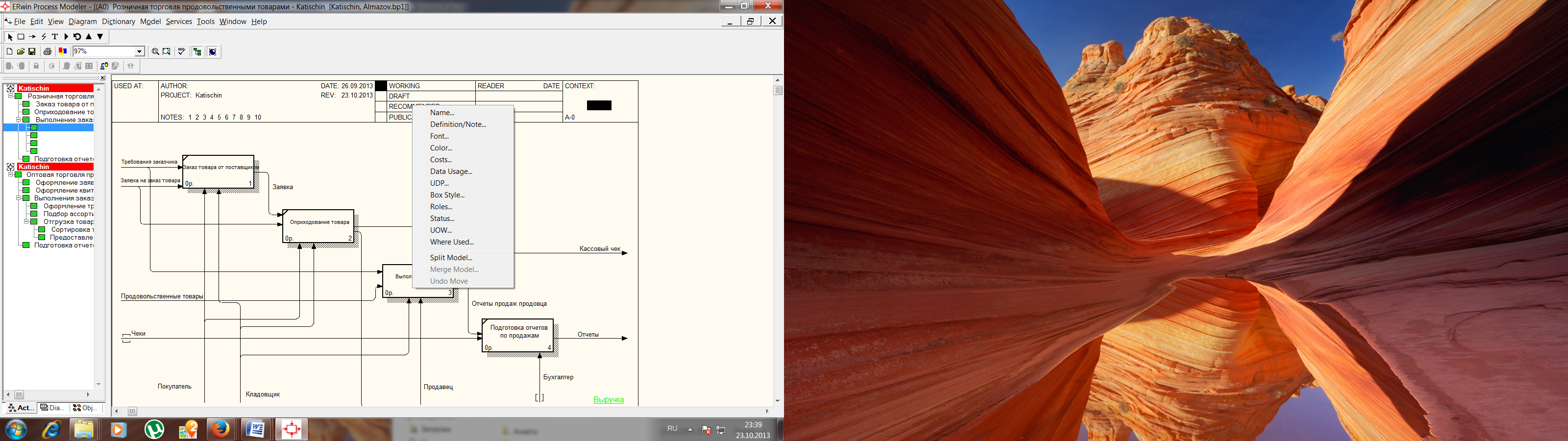Image resolution: width=1568 pixels, height=441 pixels.
Task: Click Go to Parent Diagram up triangle
Action: coord(89,37)
